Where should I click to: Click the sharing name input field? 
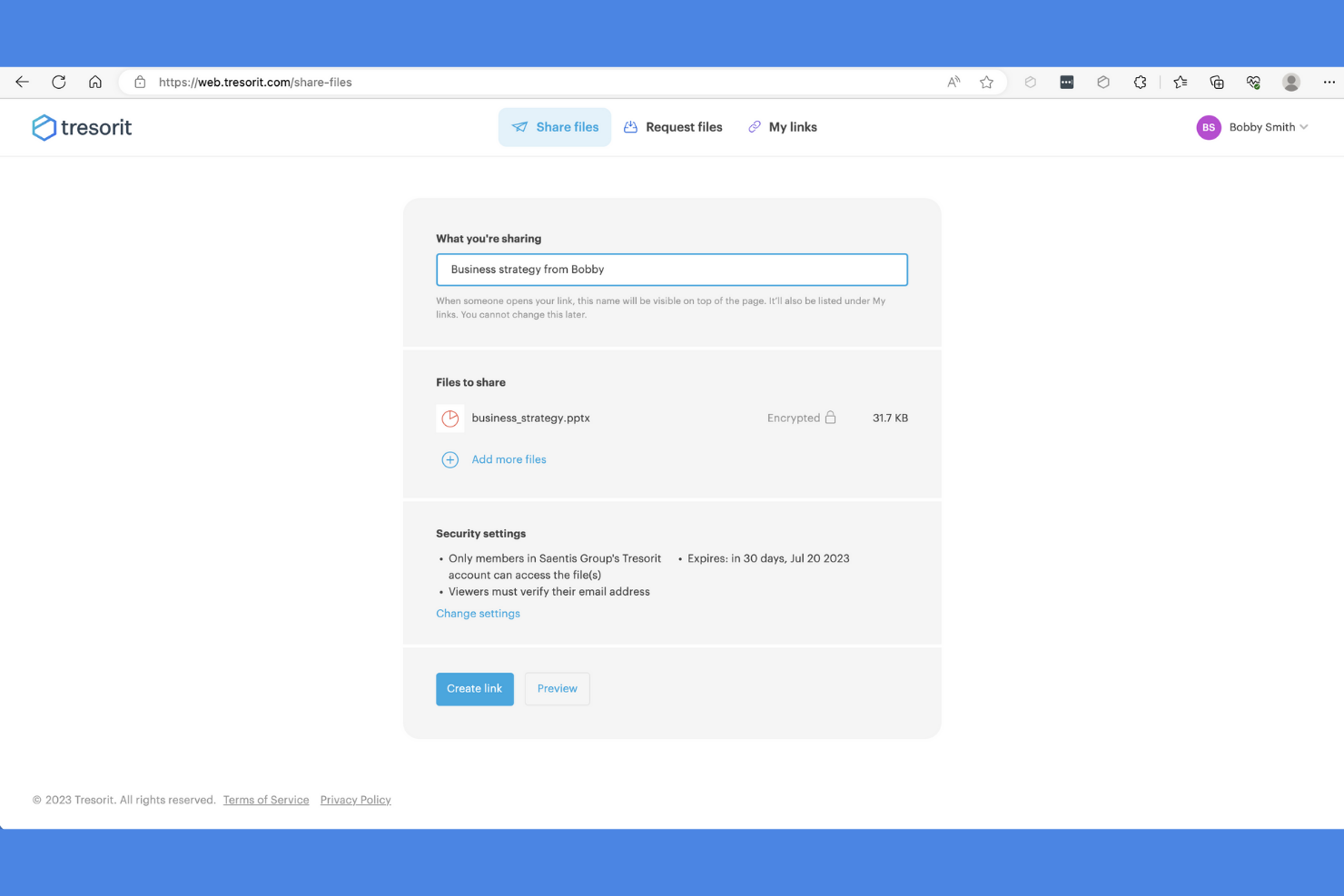(x=671, y=270)
